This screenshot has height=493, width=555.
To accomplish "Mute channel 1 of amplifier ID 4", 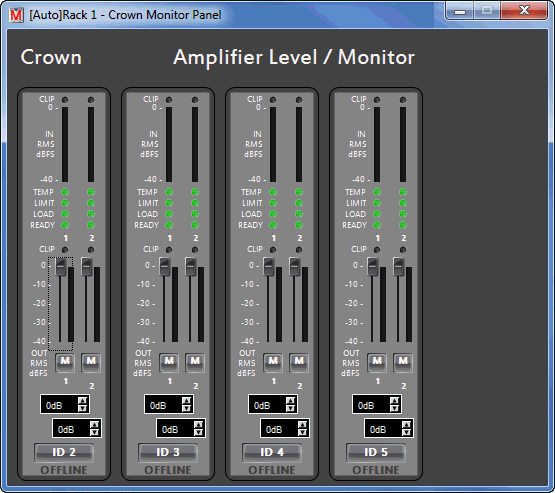I will pos(273,362).
